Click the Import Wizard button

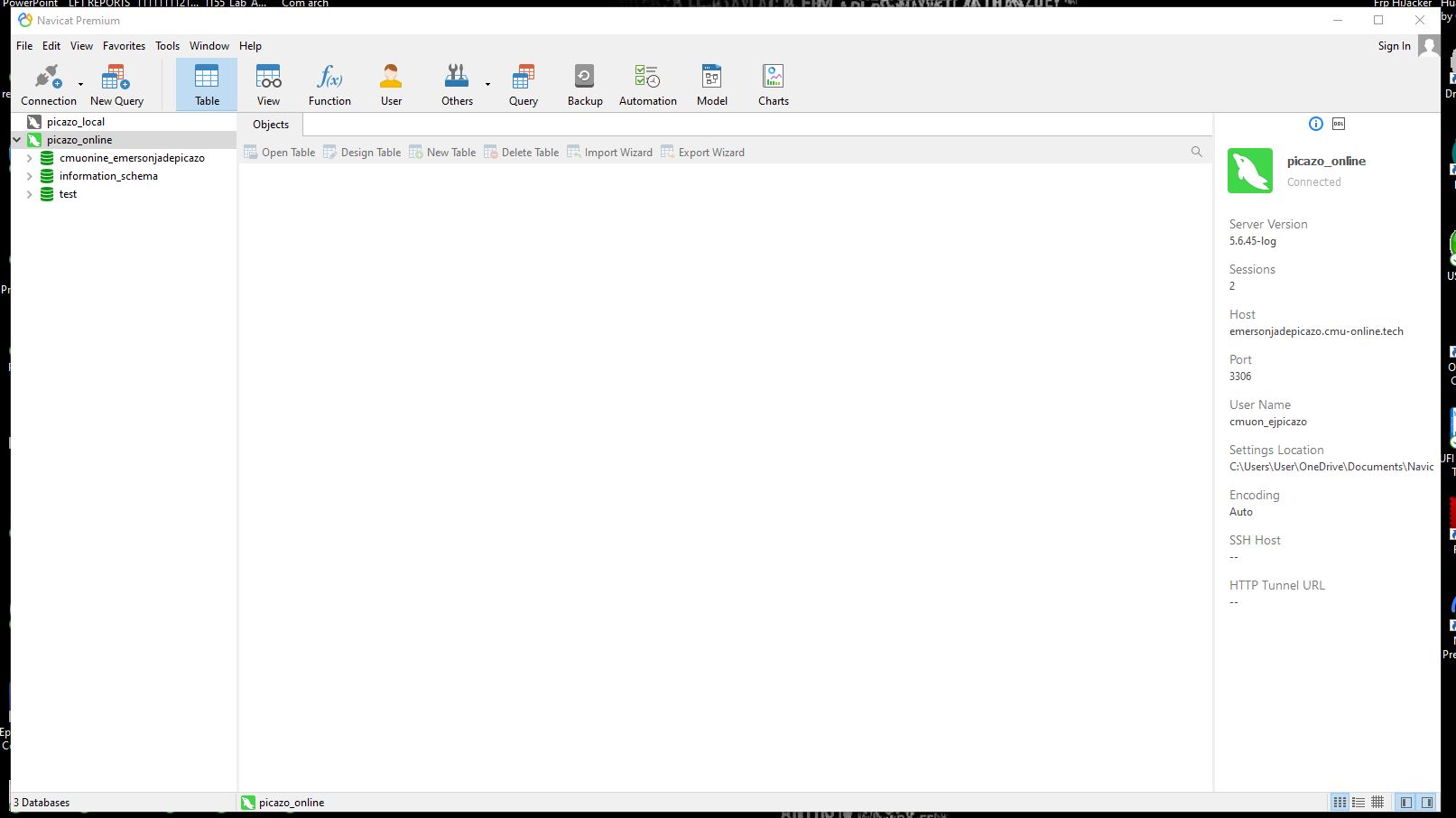[x=609, y=153]
